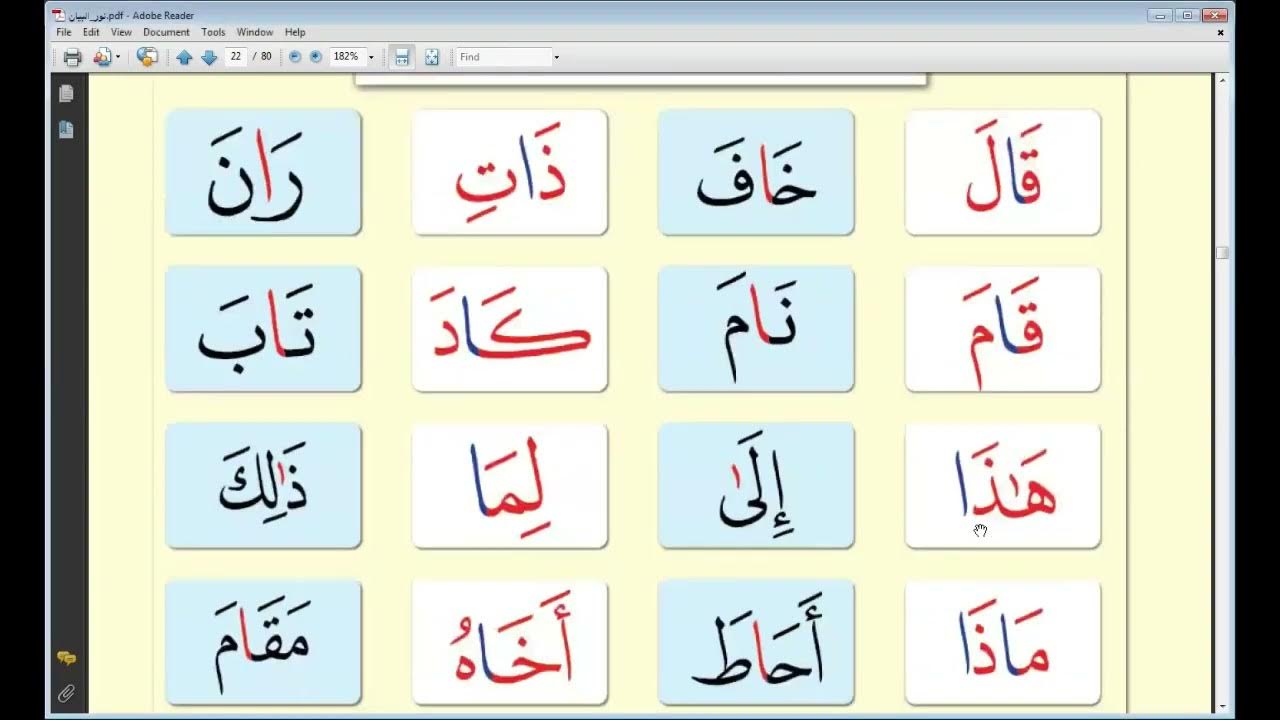Open the Pages thumbnails panel icon
The height and width of the screenshot is (720, 1280).
click(x=66, y=93)
